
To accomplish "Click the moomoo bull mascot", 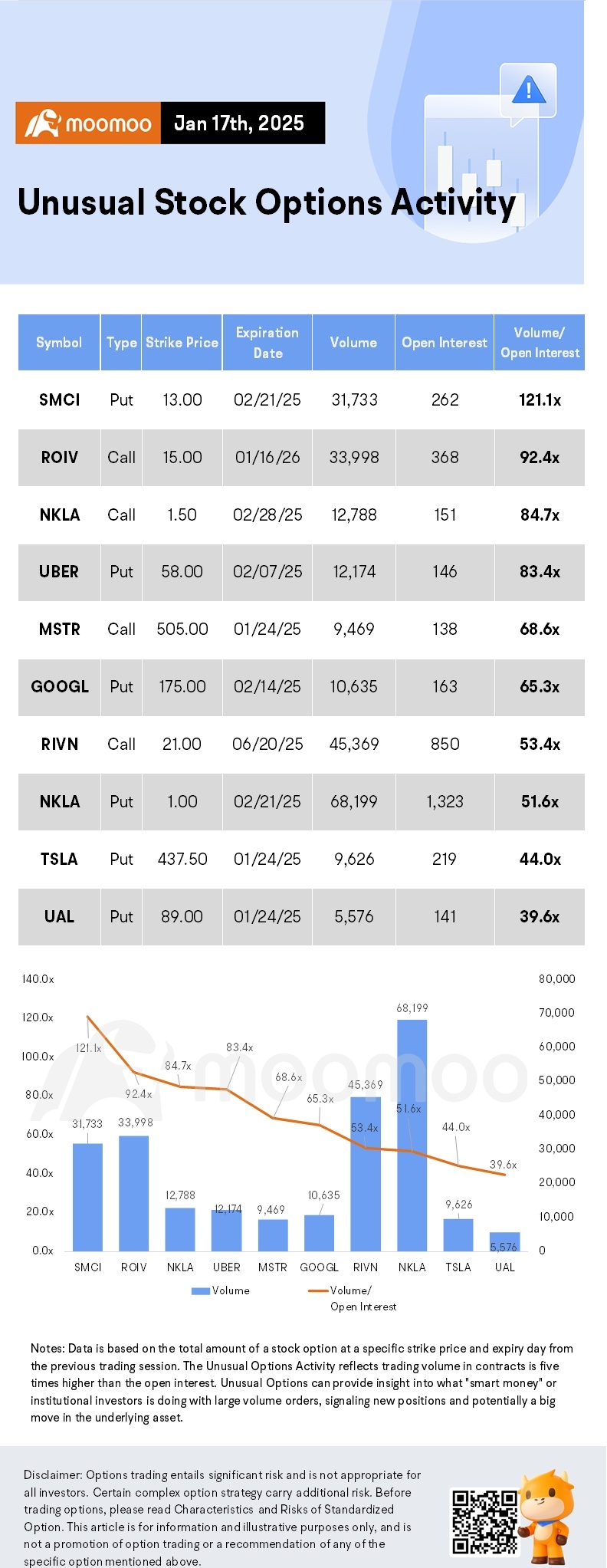I will pyautogui.click(x=548, y=1517).
